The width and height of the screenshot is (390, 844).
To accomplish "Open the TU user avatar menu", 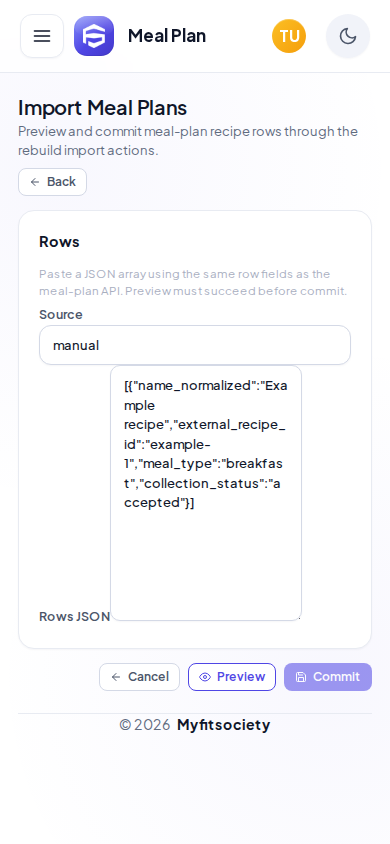I will [x=289, y=36].
